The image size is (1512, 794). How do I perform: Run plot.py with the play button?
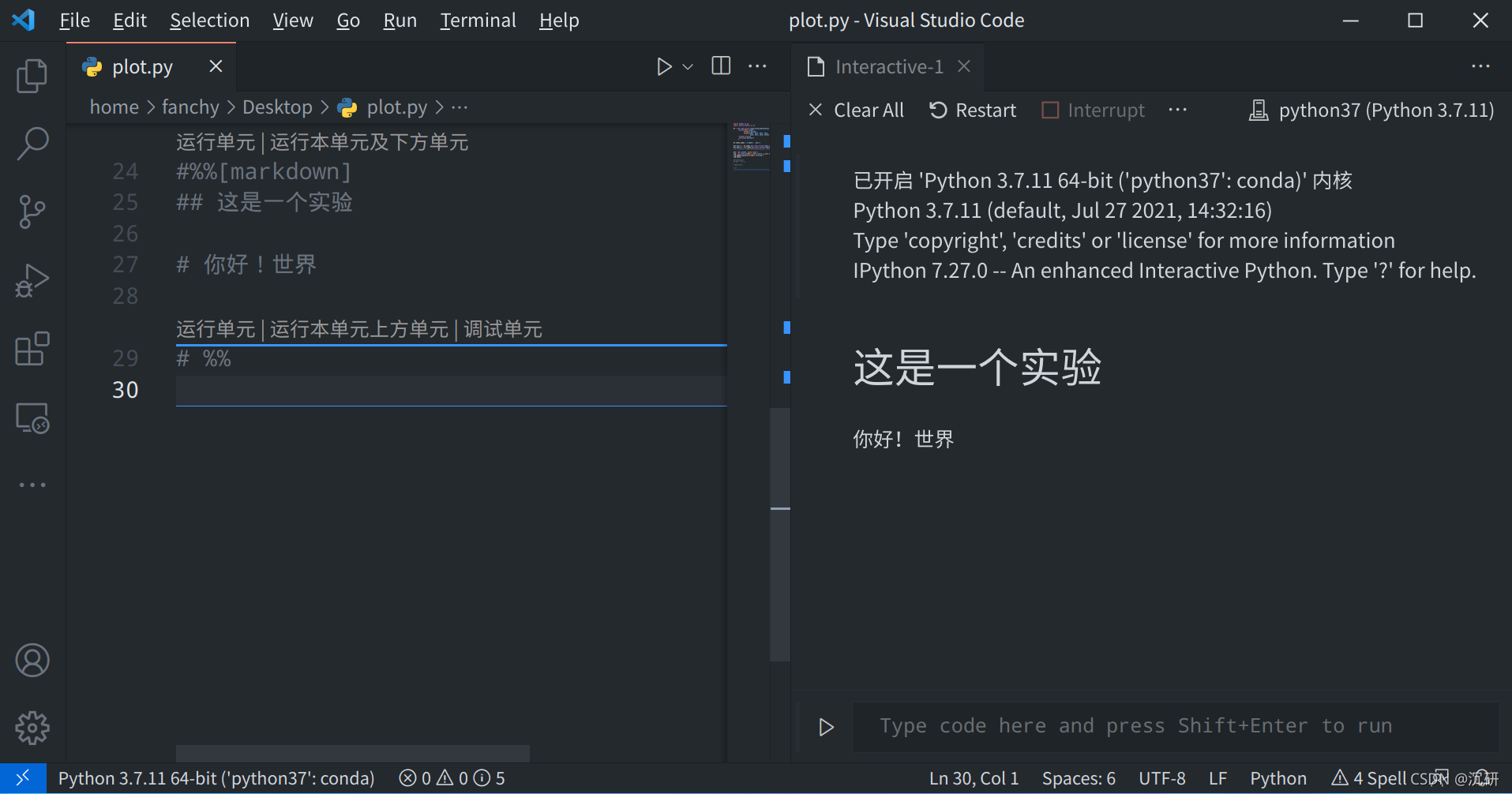point(663,66)
